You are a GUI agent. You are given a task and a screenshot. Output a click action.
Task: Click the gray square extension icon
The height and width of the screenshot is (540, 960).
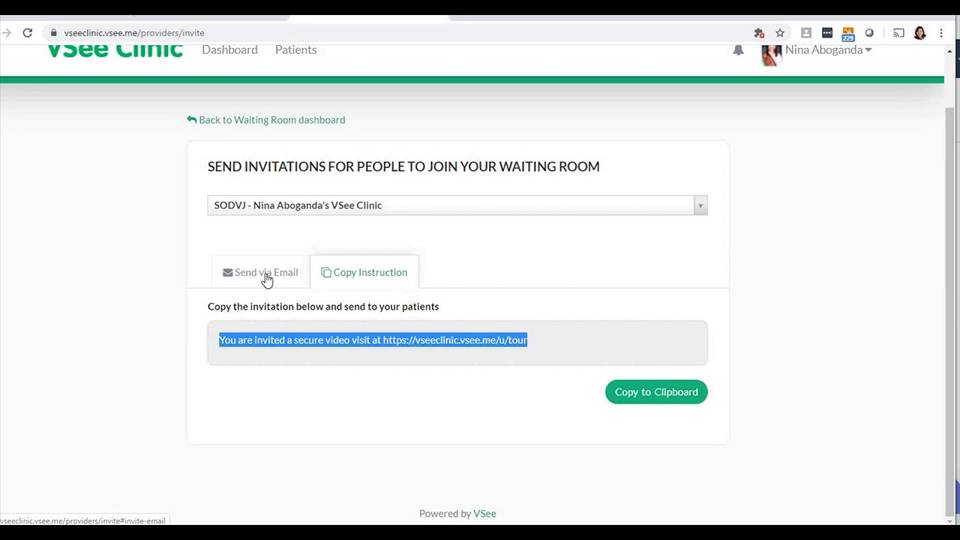[806, 33]
